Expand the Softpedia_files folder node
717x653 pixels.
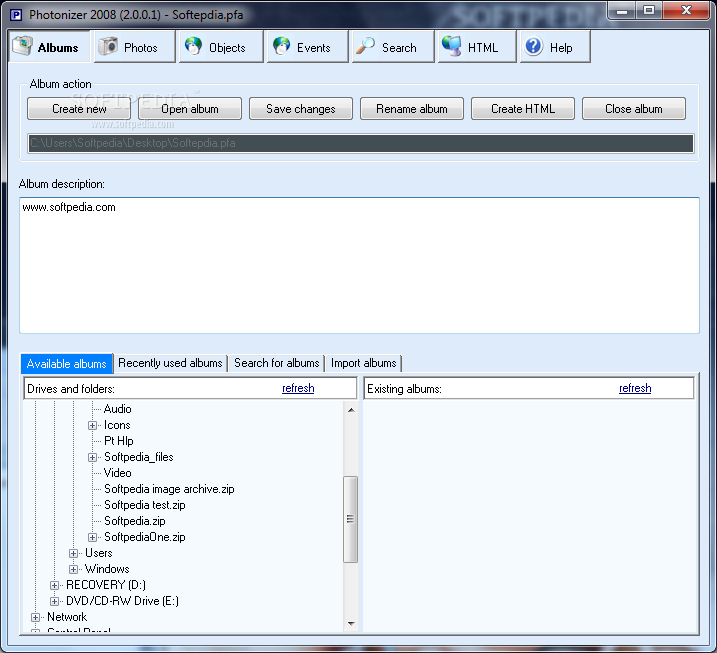92,458
